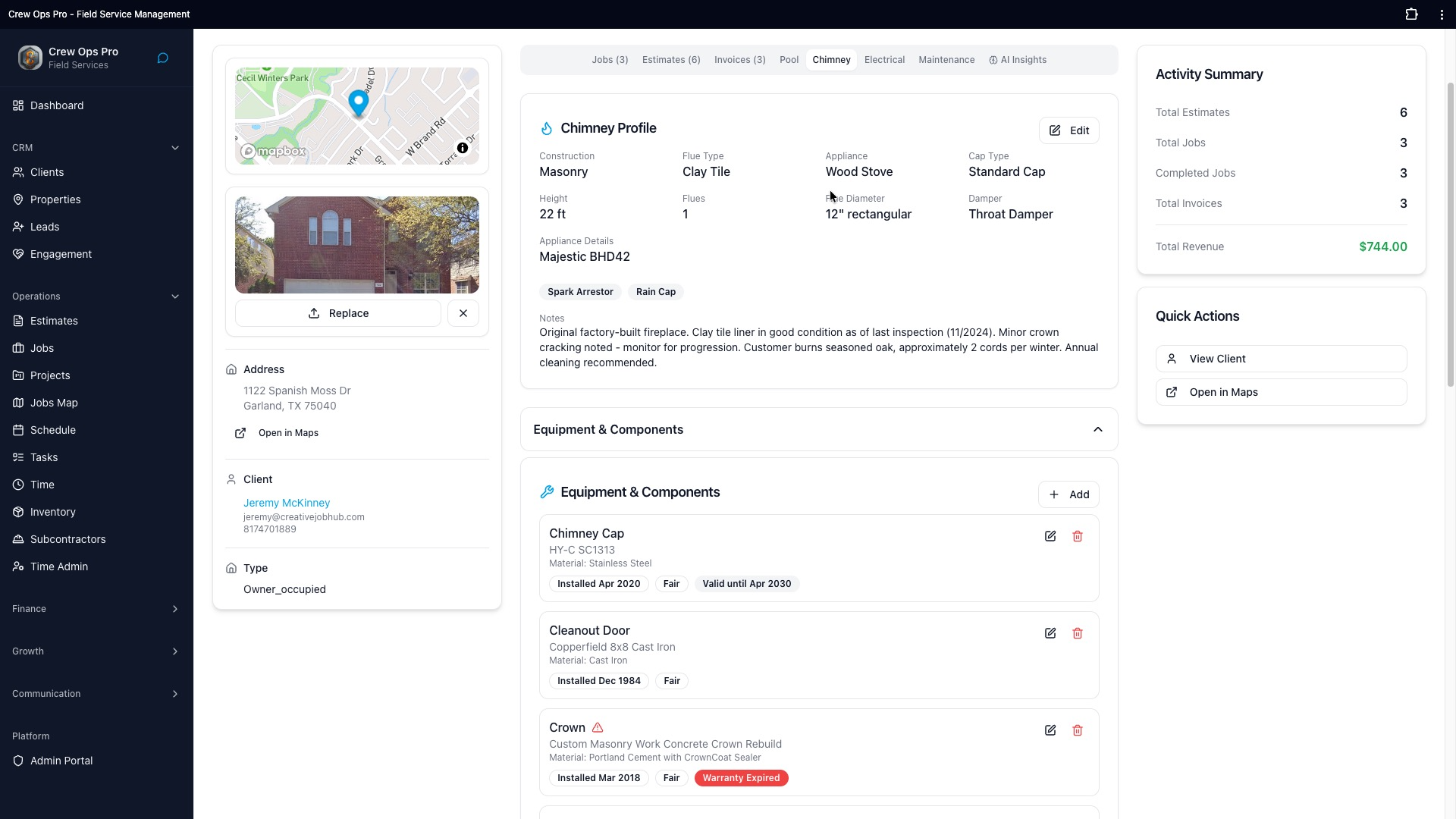This screenshot has height=819, width=1456.
Task: Switch to the Invoices (3) tab
Action: point(739,60)
